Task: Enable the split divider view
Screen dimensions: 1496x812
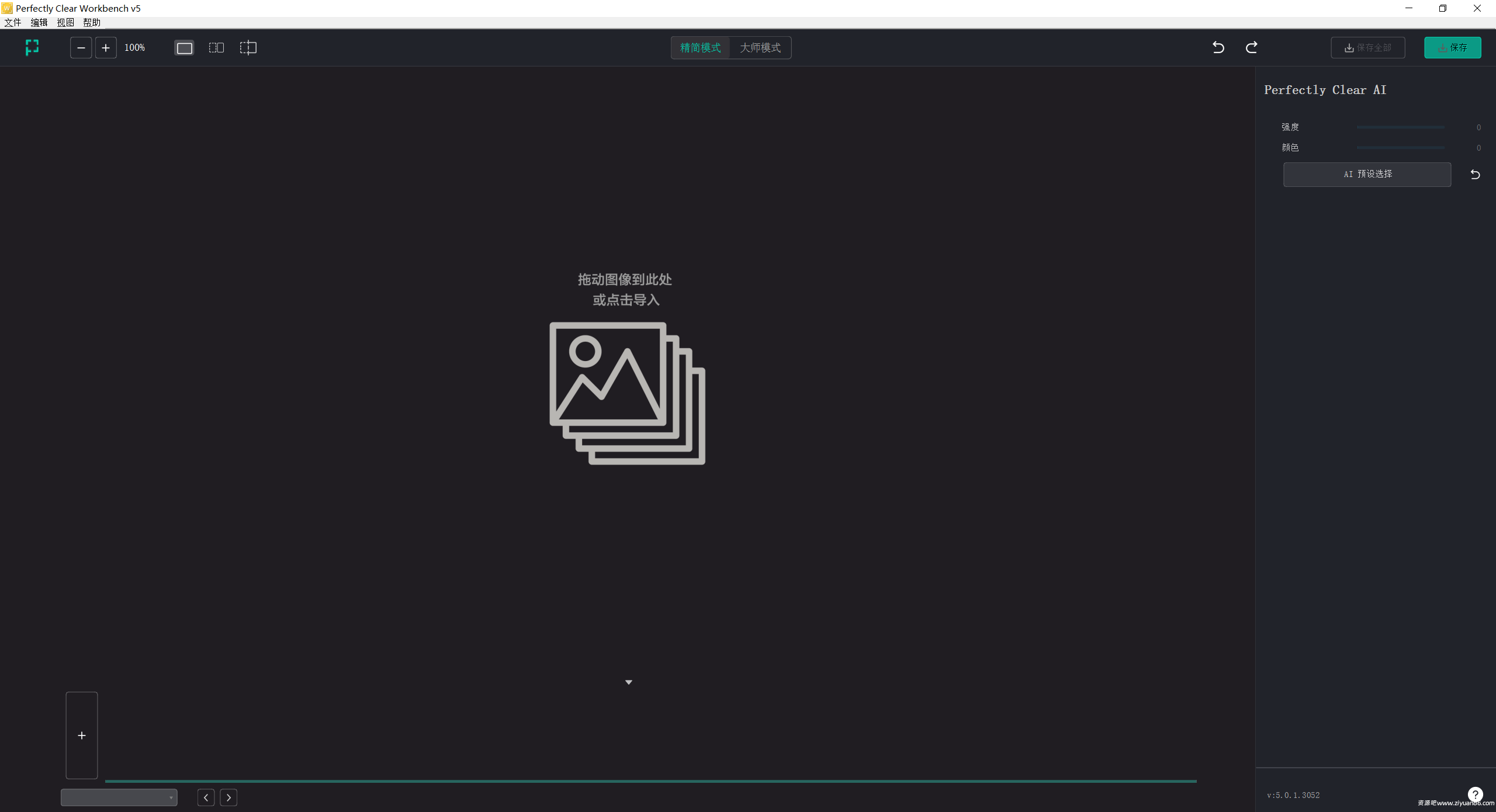Action: point(248,48)
